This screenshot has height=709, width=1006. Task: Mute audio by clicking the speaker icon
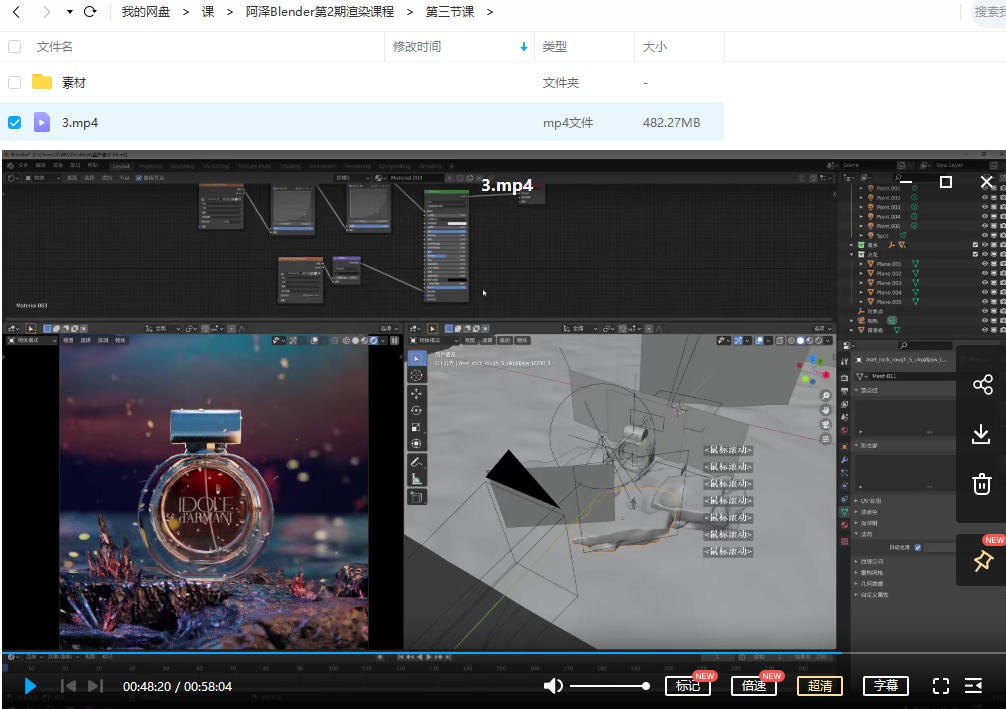[553, 686]
